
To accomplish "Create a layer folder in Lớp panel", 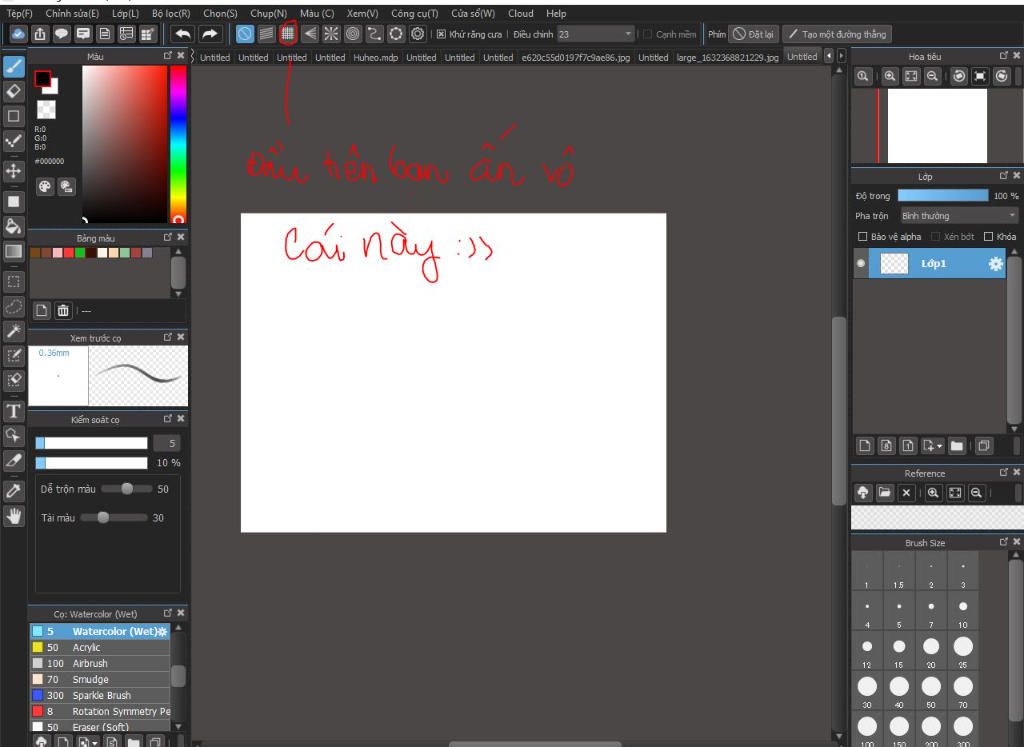I will 957,446.
